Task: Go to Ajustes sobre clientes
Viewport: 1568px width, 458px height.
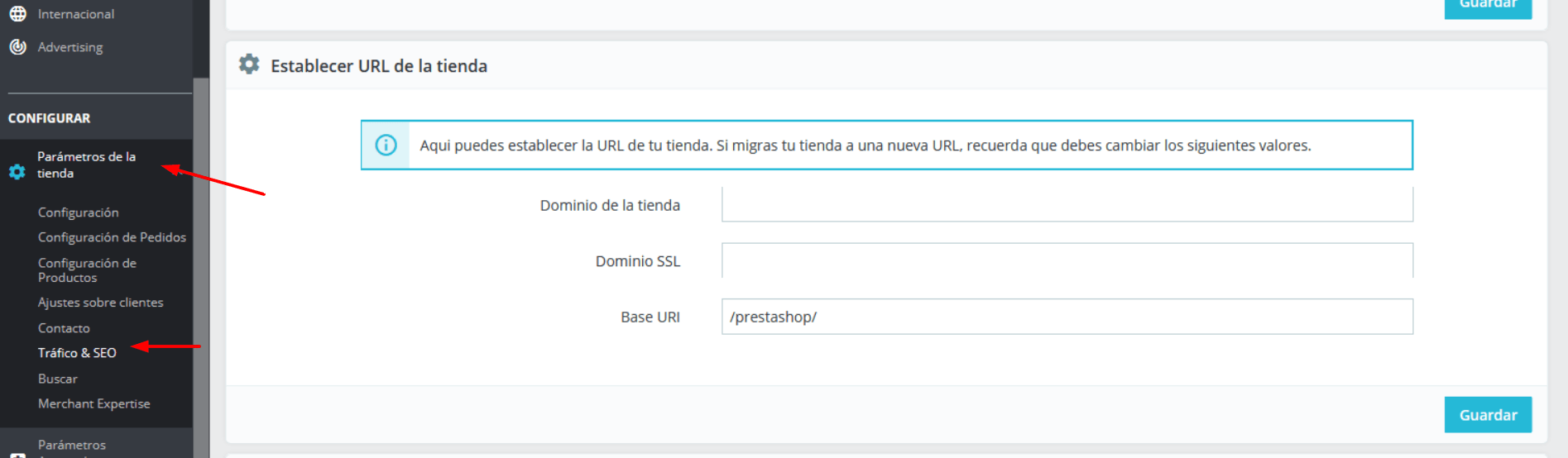Action: [x=100, y=303]
